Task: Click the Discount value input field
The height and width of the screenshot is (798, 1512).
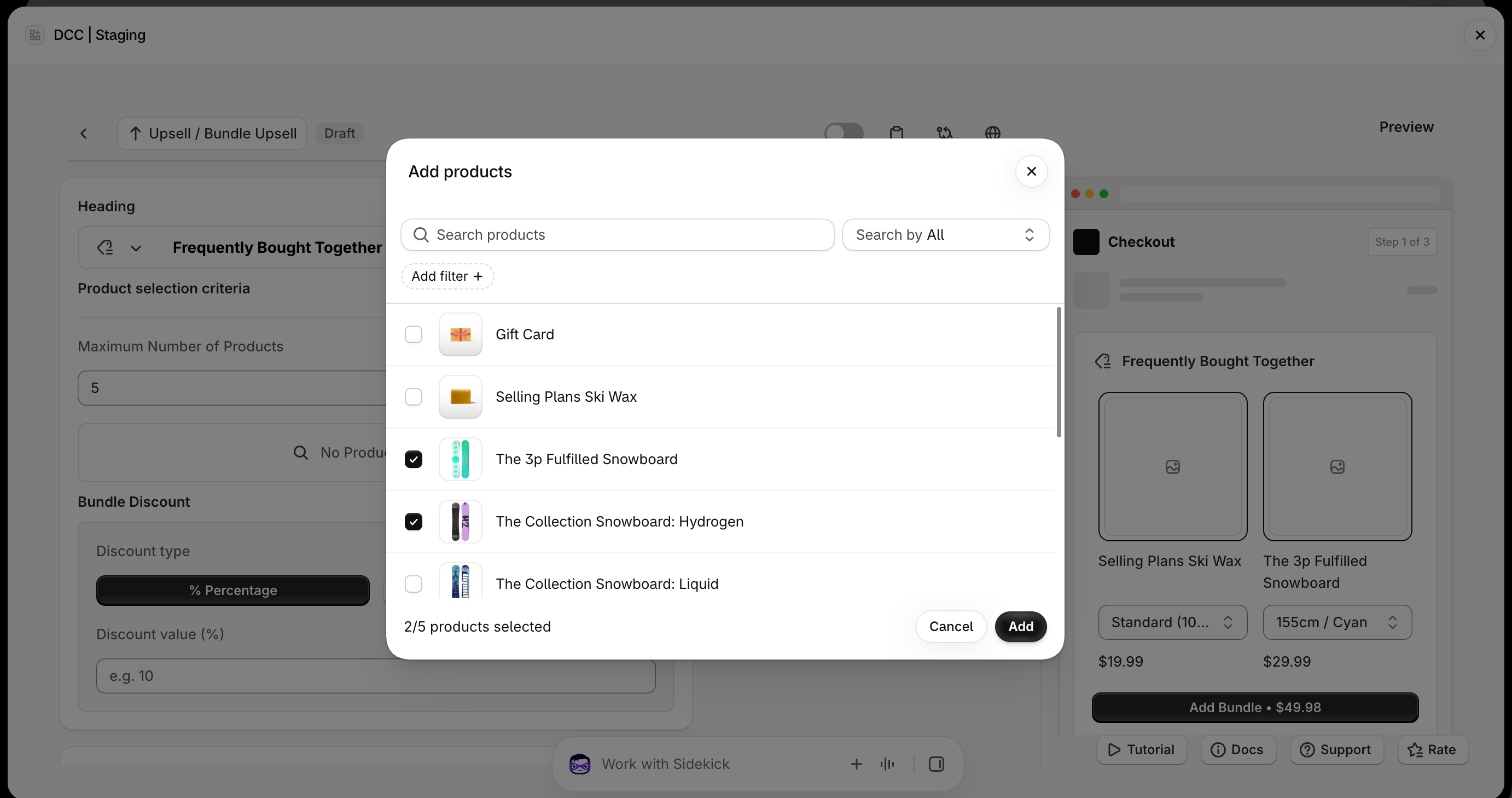Action: [x=376, y=676]
